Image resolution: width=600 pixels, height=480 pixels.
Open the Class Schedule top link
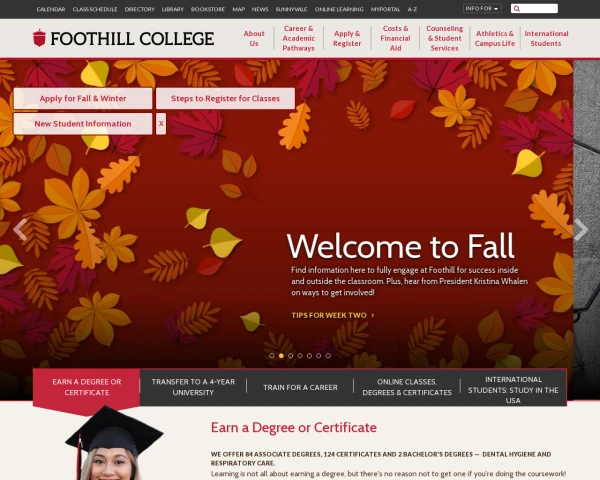[x=95, y=9]
